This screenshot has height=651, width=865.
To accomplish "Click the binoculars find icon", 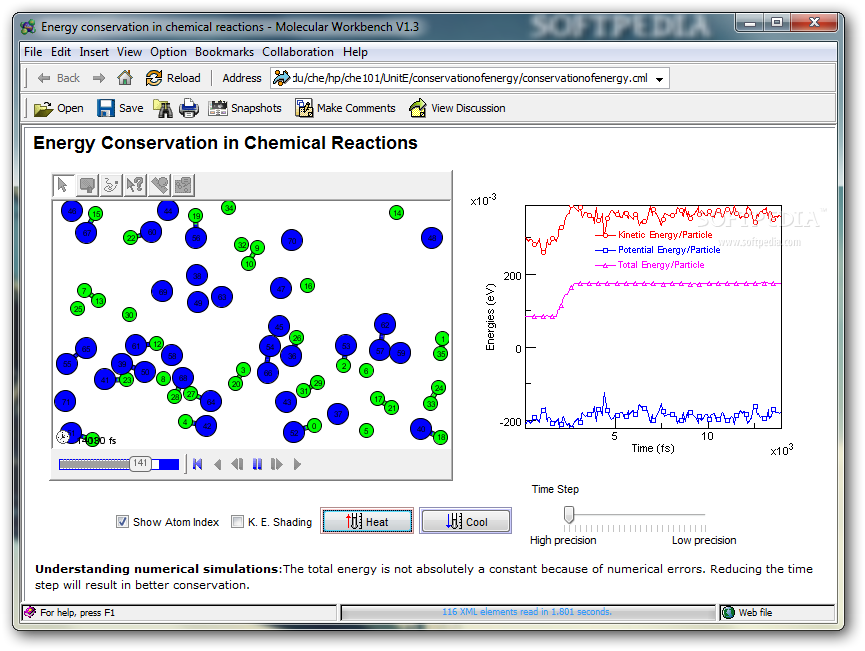I will 163,108.
